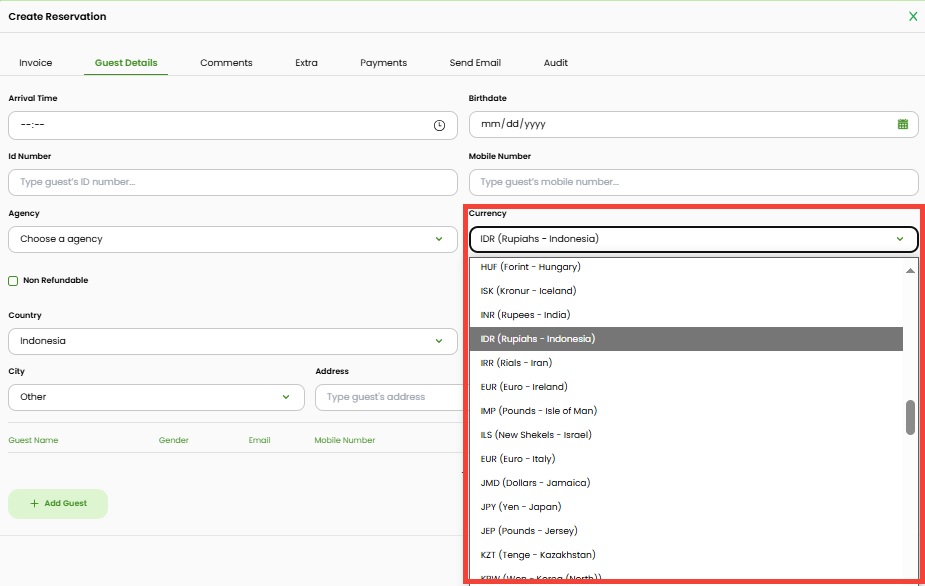Click the Add Guest button
This screenshot has width=925, height=586.
(x=58, y=503)
